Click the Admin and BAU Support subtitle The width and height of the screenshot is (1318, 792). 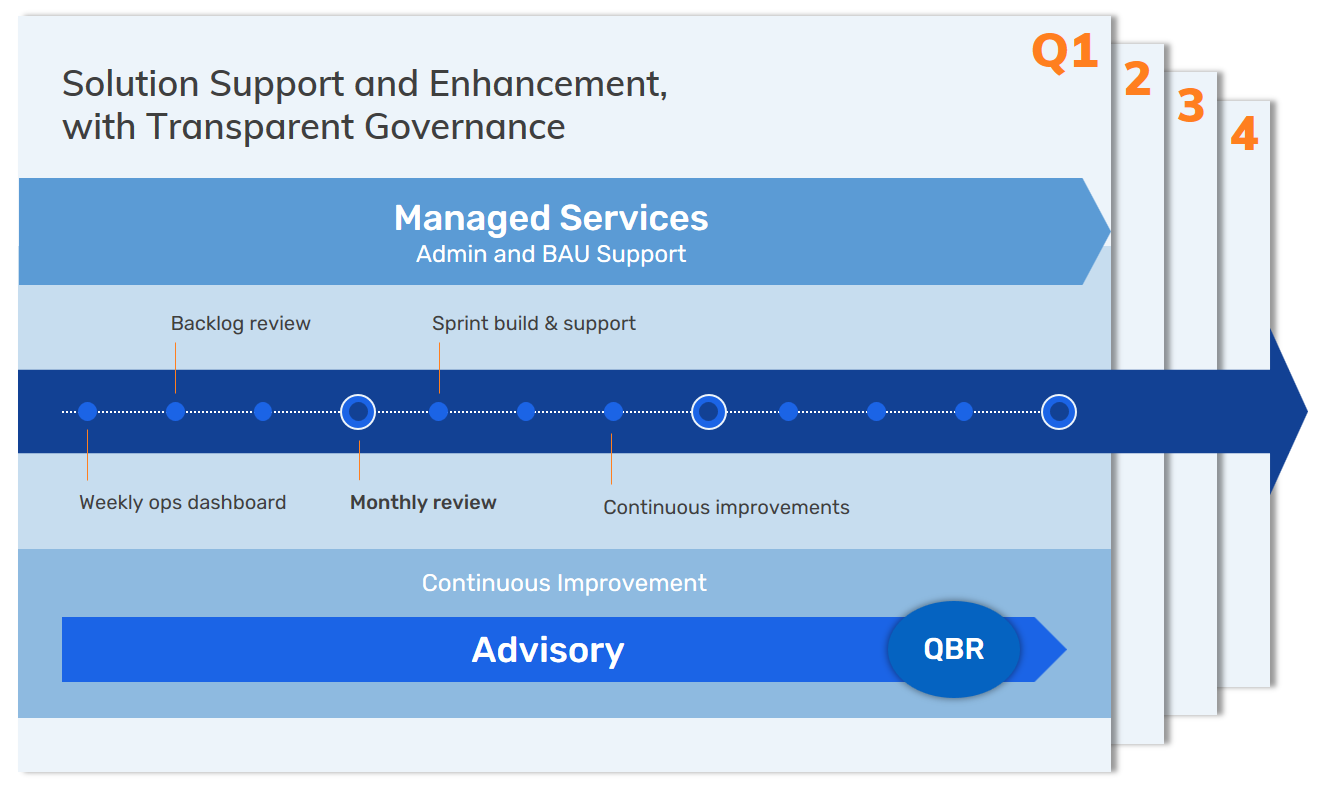(550, 254)
